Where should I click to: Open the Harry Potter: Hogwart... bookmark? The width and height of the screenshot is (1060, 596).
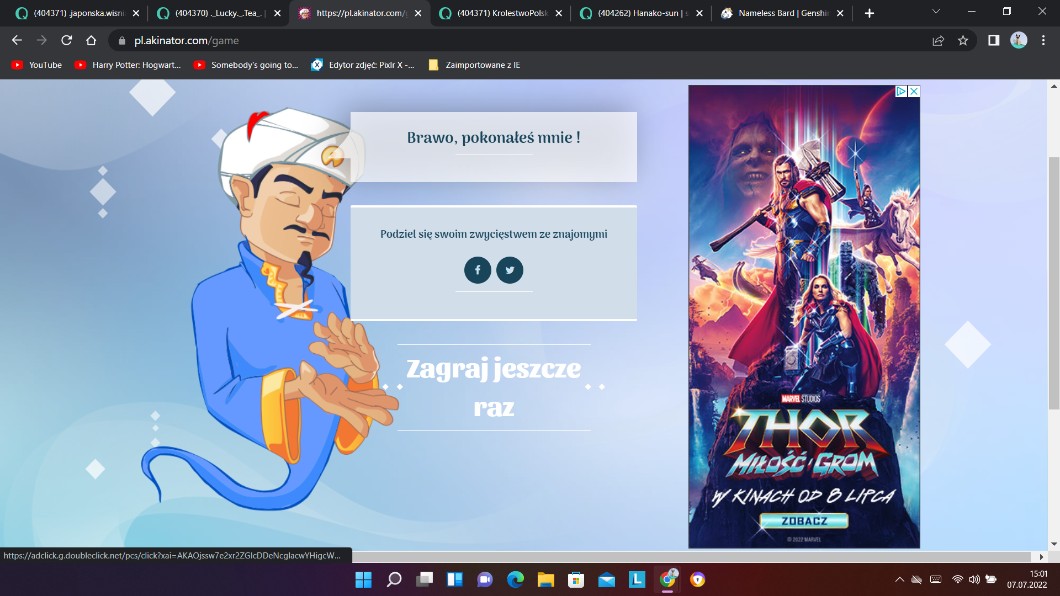(x=128, y=65)
